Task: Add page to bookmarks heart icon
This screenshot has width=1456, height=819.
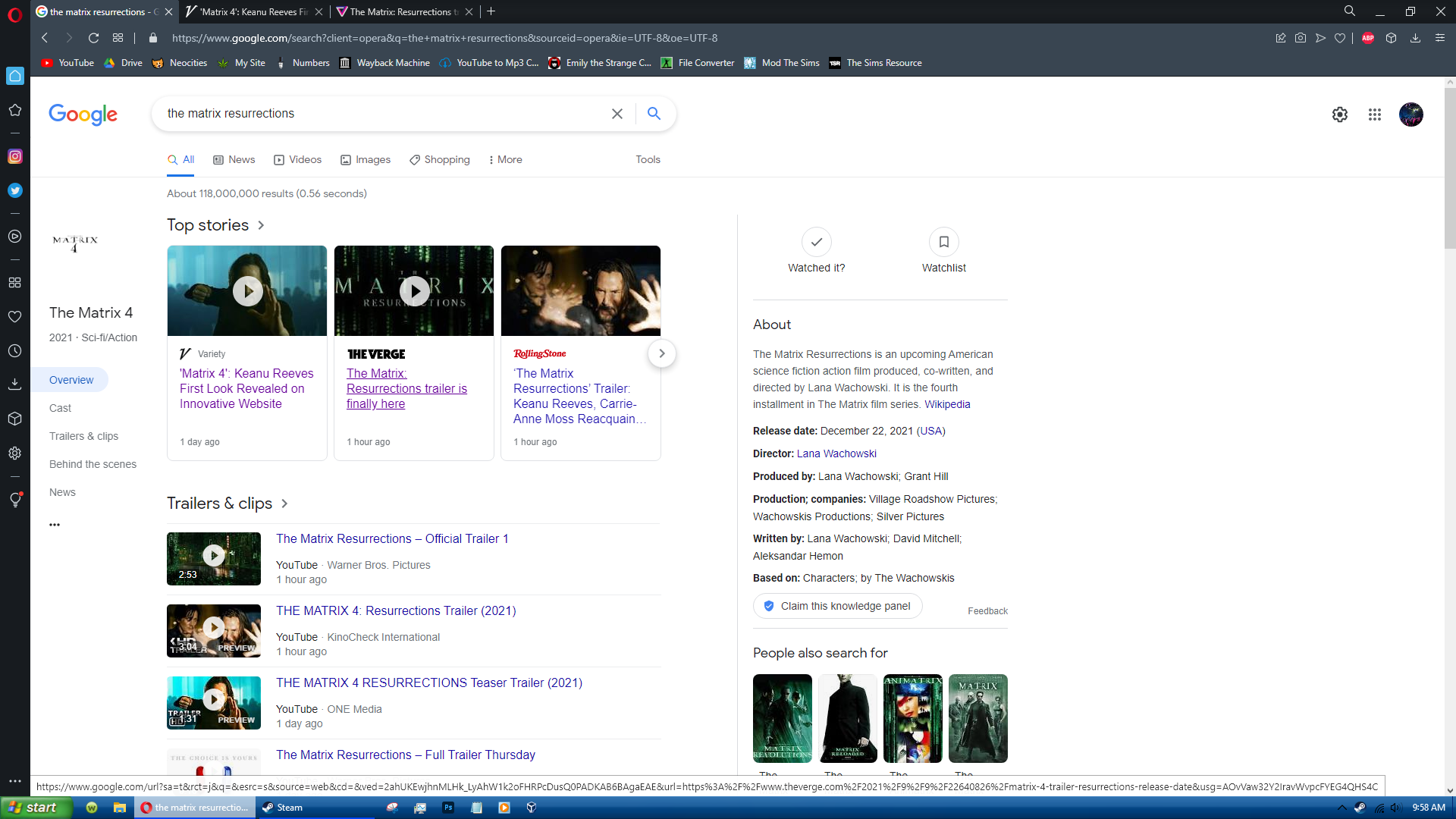Action: tap(1340, 38)
